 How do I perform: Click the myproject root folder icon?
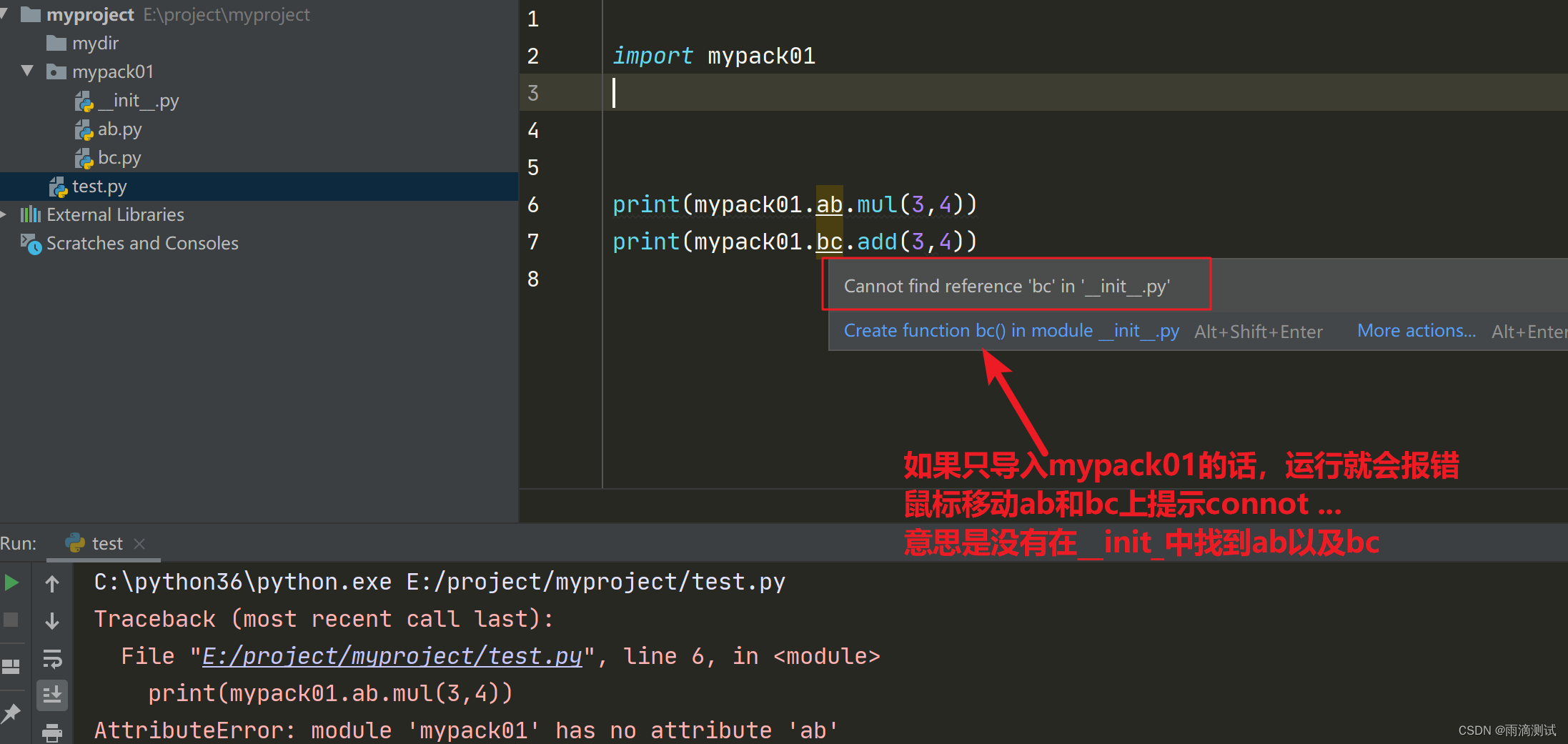click(x=31, y=14)
